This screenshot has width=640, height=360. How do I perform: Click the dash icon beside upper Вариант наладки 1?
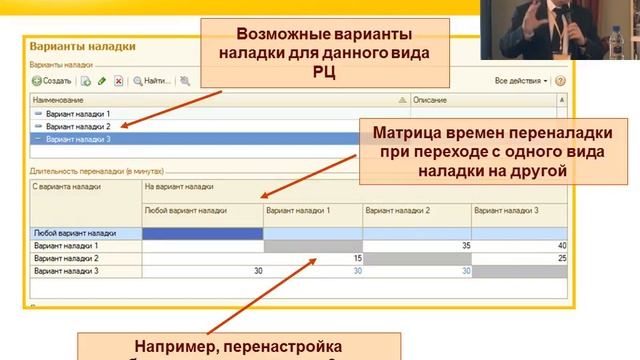click(x=39, y=113)
